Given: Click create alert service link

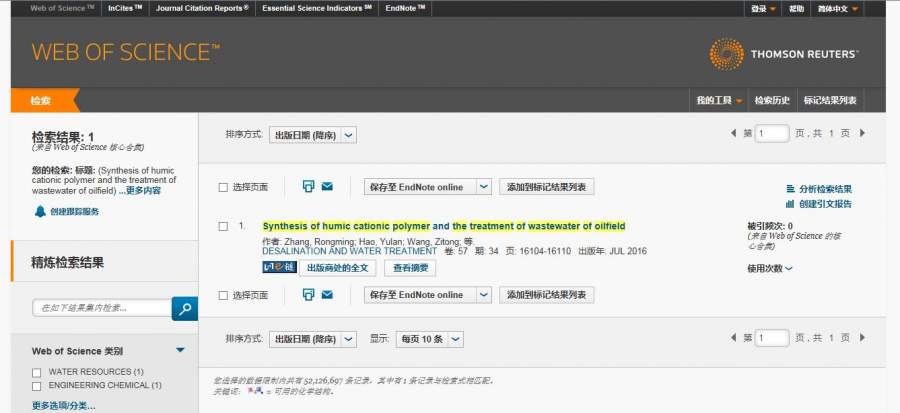Looking at the screenshot, I should 75,212.
